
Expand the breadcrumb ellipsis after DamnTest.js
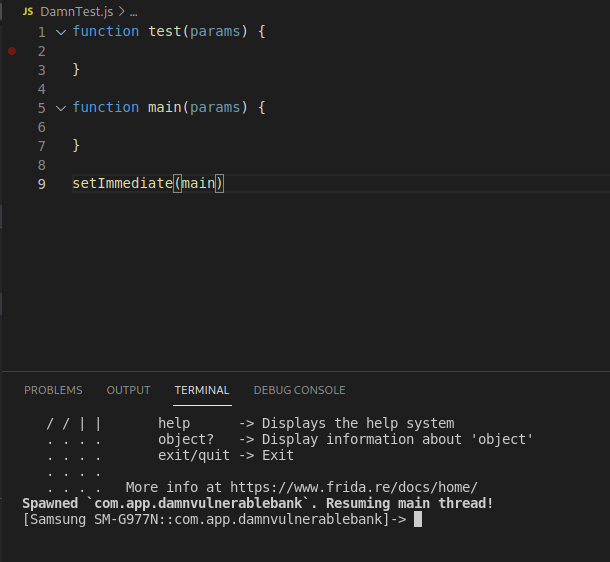click(x=134, y=11)
